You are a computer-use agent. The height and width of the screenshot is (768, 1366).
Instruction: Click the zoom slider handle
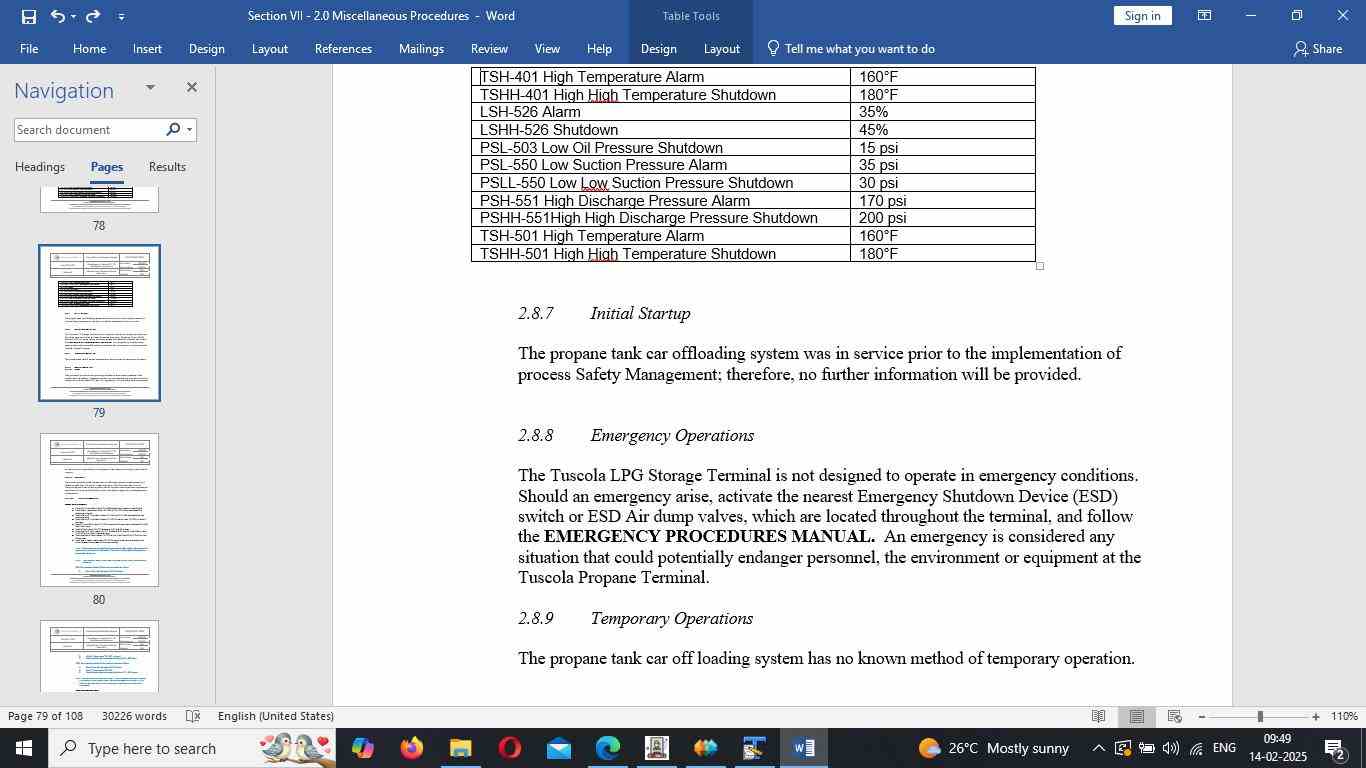[x=1260, y=717]
